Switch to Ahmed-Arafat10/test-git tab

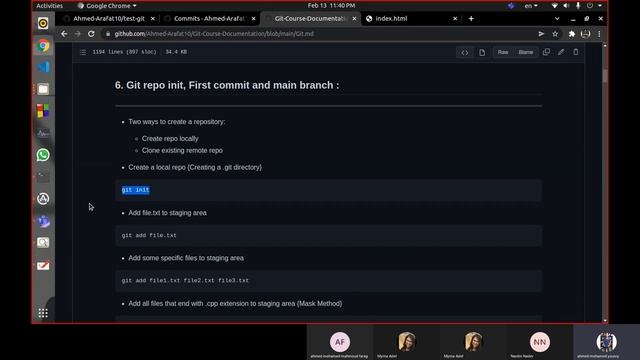pyautogui.click(x=109, y=18)
